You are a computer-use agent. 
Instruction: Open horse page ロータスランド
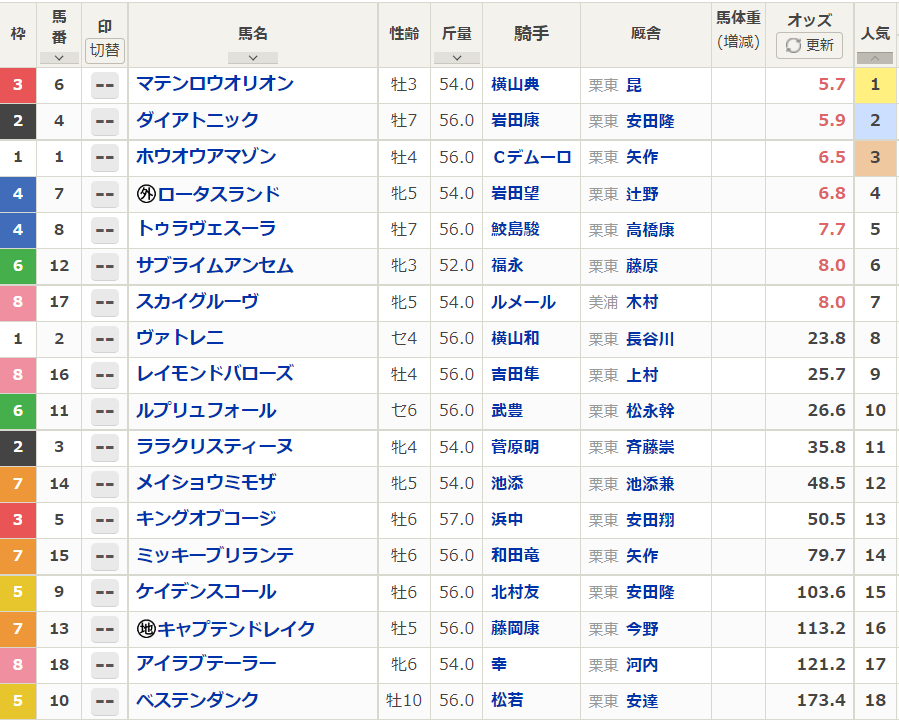[x=218, y=194]
